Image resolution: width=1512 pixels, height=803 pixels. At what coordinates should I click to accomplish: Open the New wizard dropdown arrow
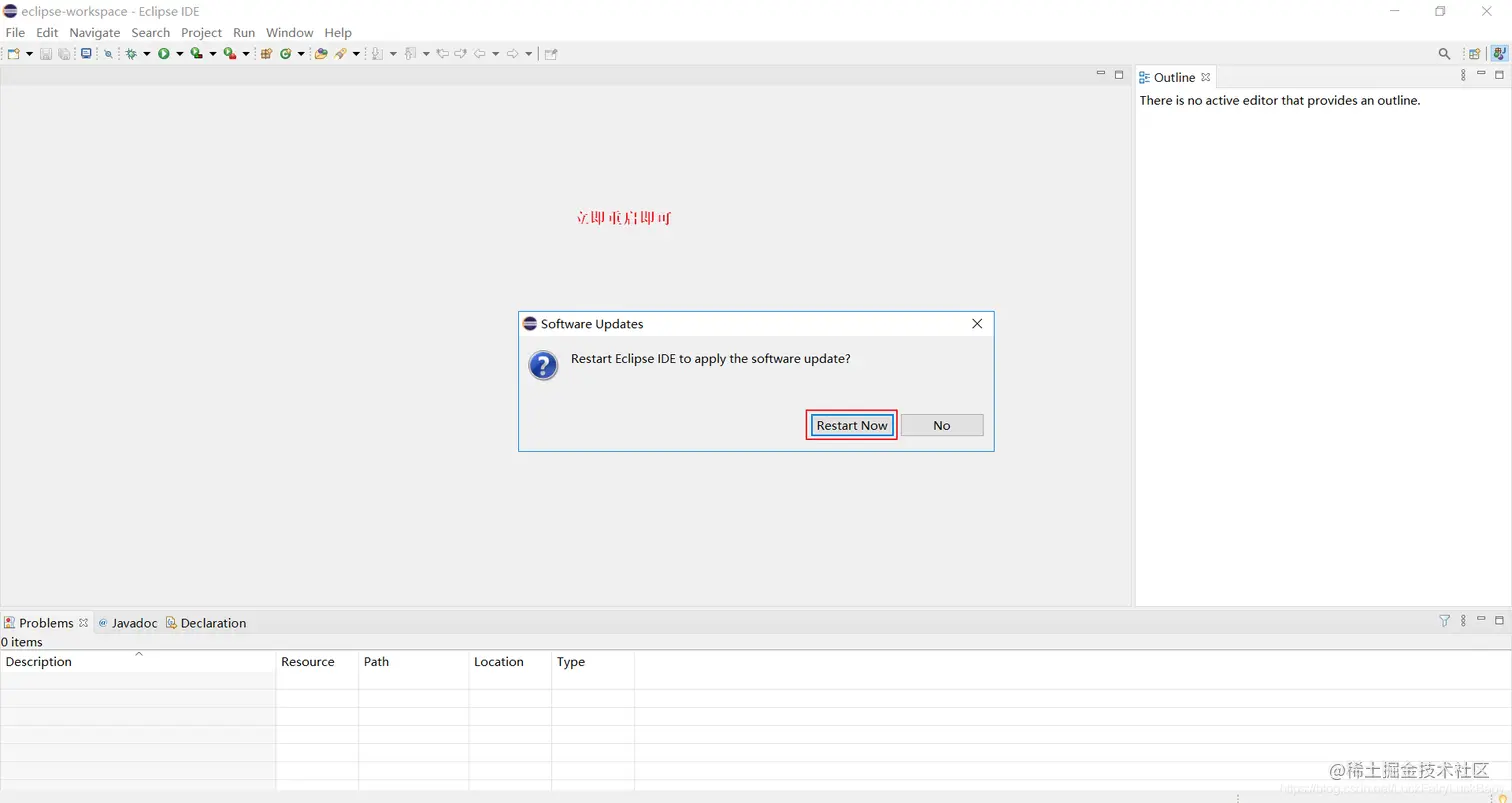coord(29,54)
